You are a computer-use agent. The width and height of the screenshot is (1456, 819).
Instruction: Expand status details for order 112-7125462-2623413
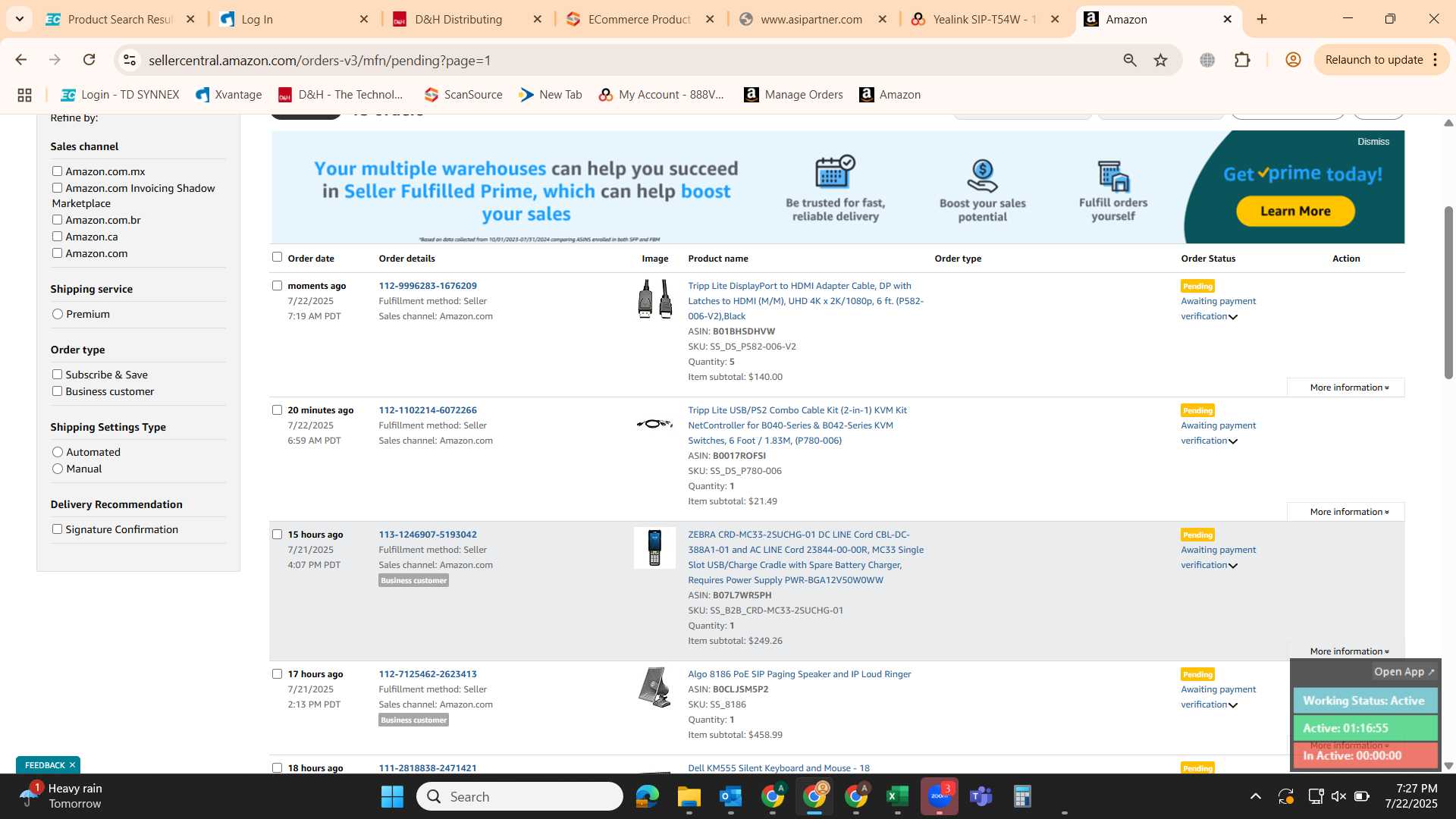(1233, 705)
